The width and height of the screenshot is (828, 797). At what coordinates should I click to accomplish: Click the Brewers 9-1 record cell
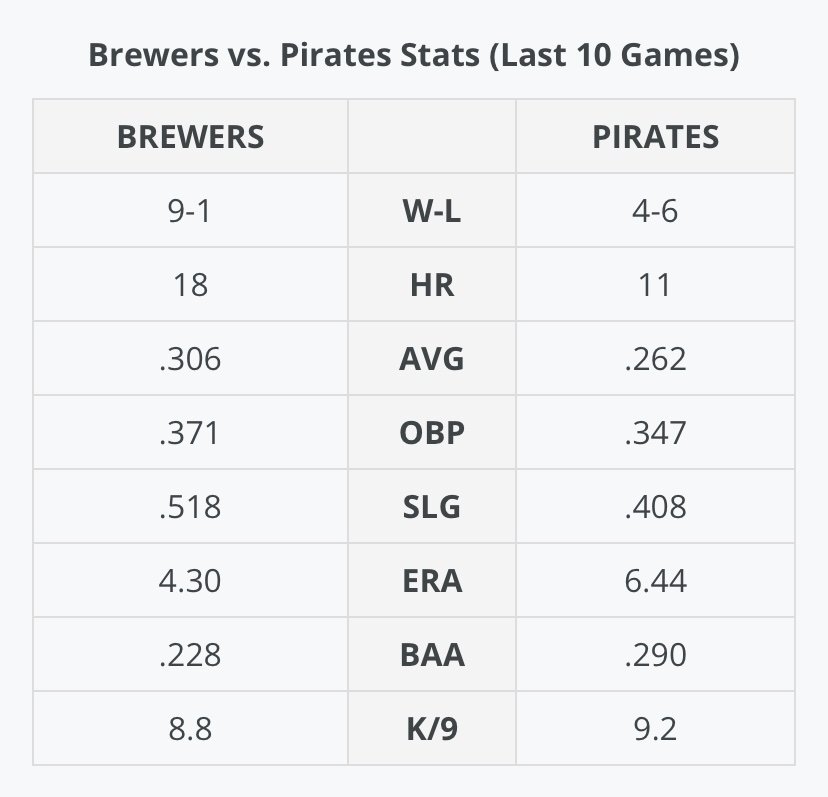click(x=190, y=211)
